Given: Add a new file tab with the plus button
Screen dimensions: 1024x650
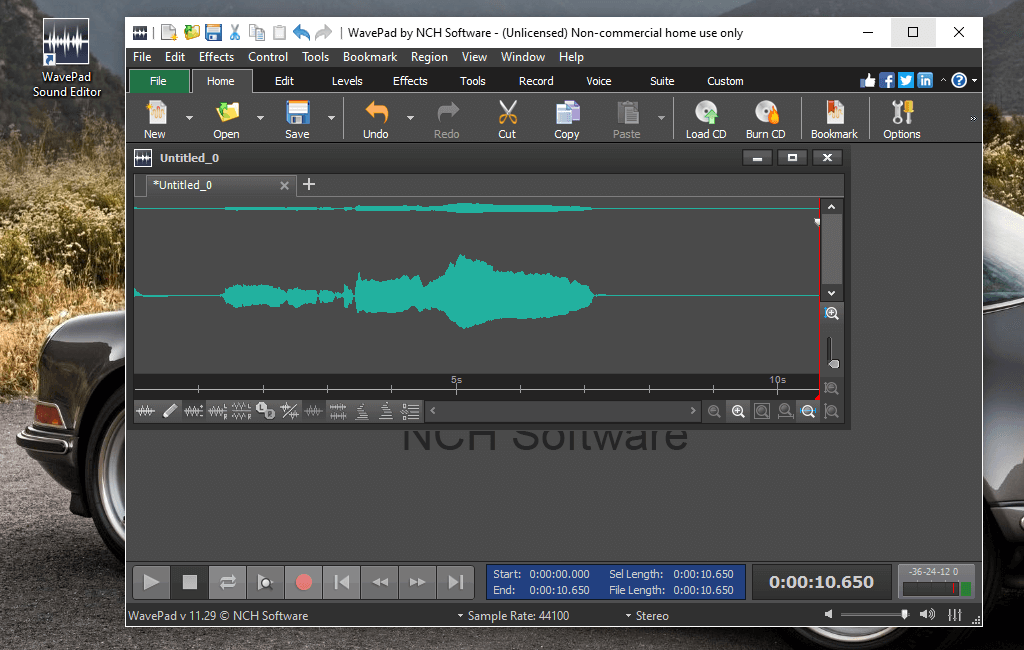Looking at the screenshot, I should tap(309, 185).
